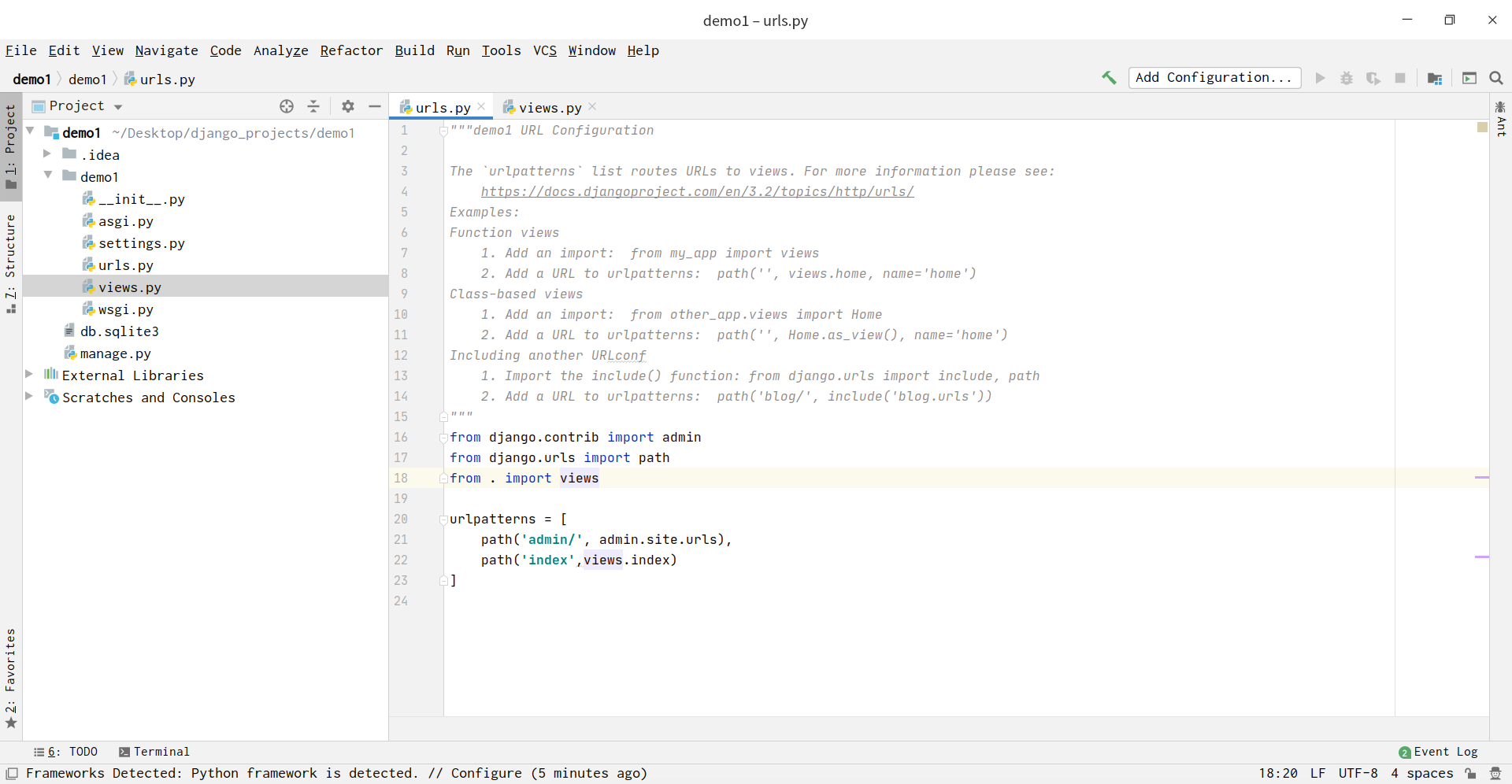Image resolution: width=1512 pixels, height=784 pixels.
Task: Collapse all nodes in Project panel
Action: [313, 106]
